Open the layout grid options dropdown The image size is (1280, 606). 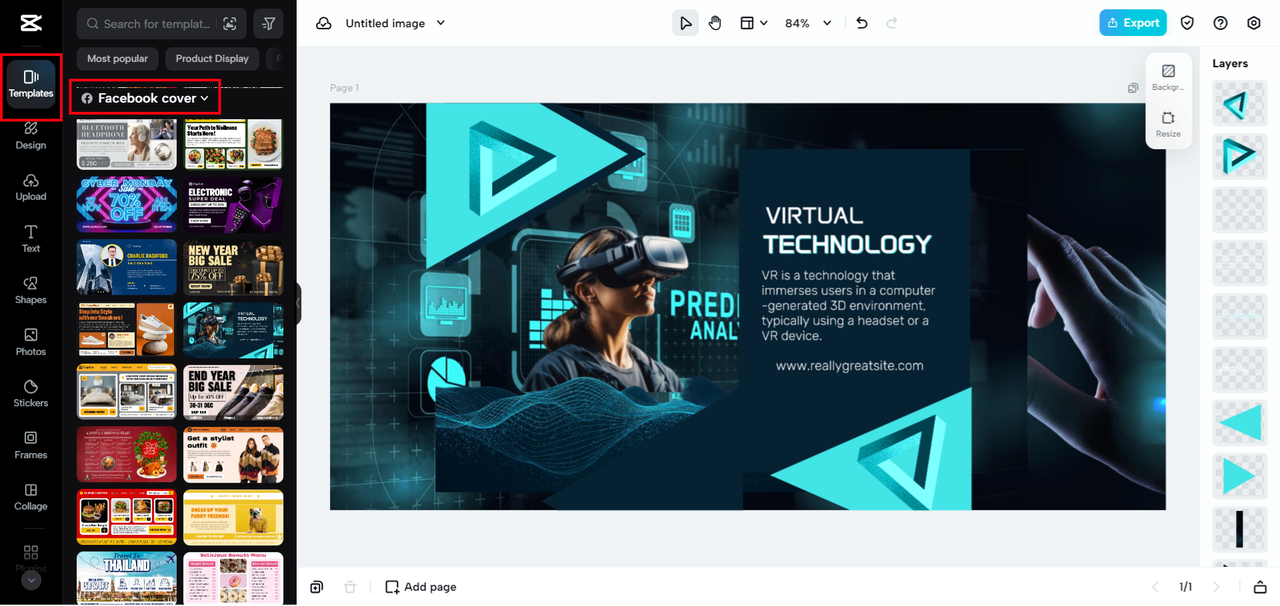click(x=753, y=23)
